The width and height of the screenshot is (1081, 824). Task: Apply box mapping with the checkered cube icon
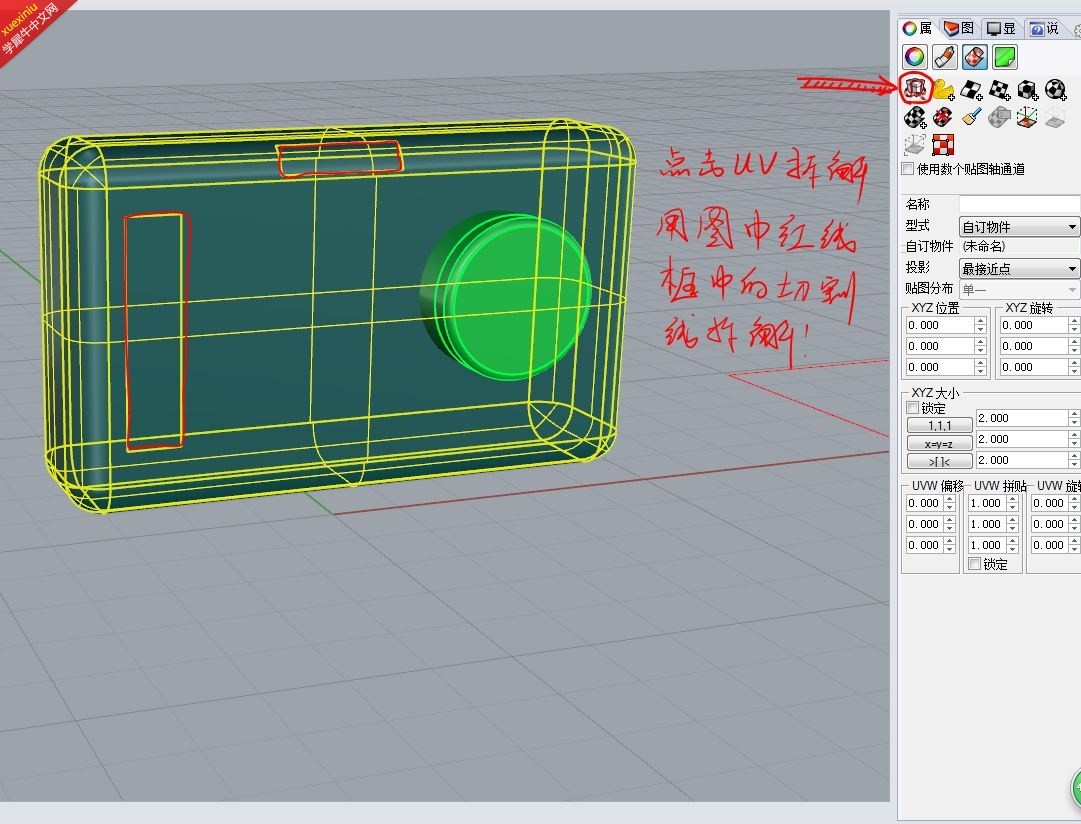click(1027, 89)
